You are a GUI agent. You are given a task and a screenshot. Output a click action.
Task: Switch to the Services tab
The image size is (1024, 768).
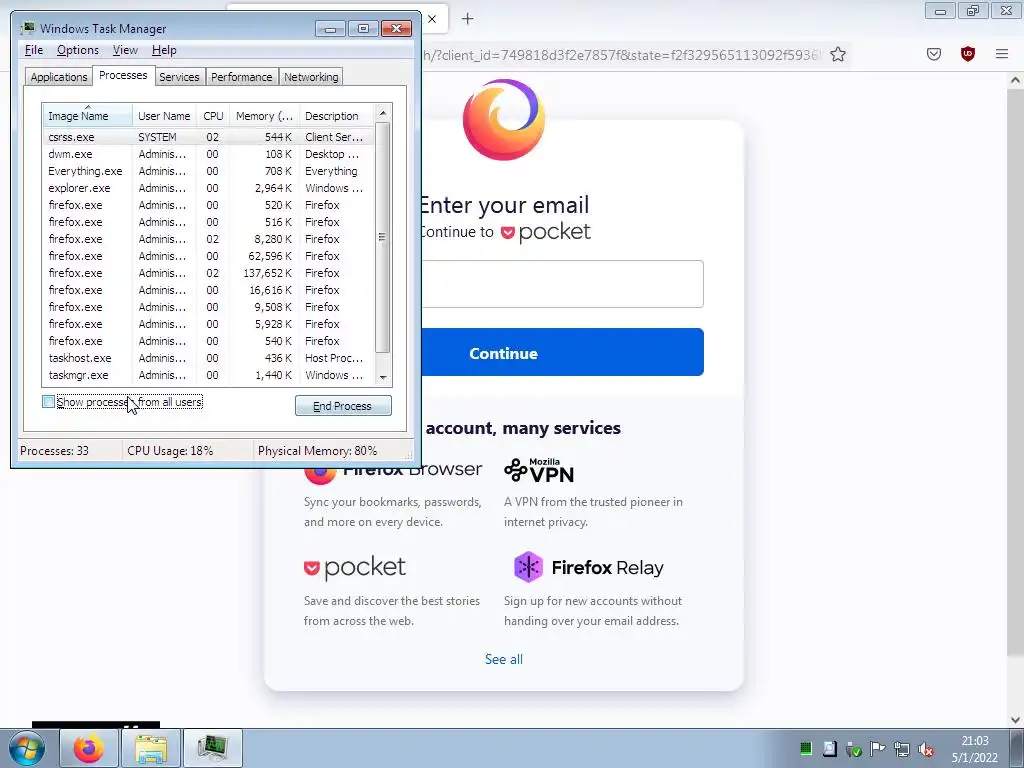coord(179,77)
